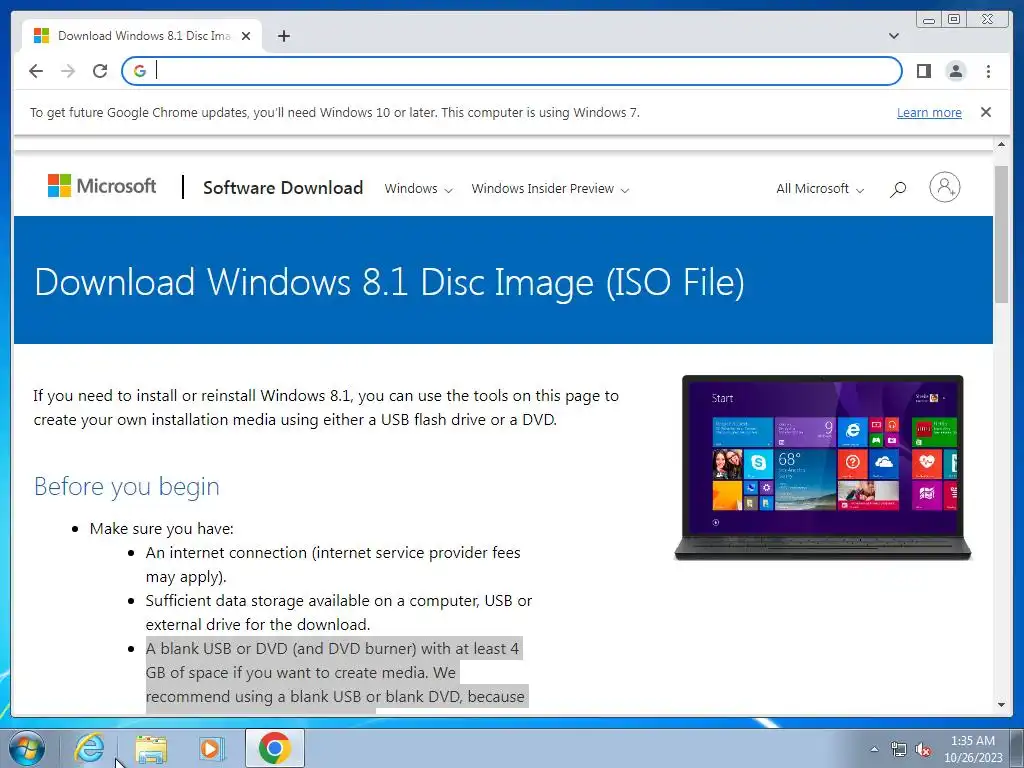Click the forward navigation arrow
The width and height of the screenshot is (1024, 768).
click(x=68, y=71)
